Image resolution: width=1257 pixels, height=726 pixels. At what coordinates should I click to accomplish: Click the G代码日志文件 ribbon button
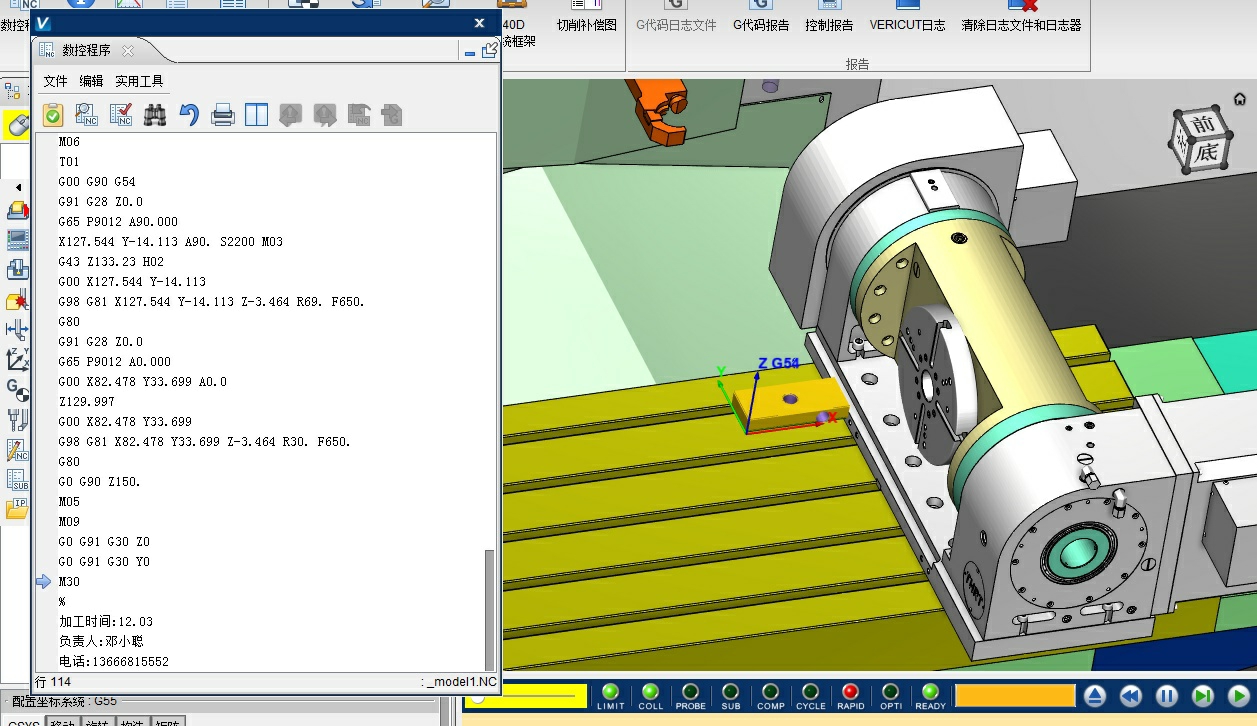(677, 18)
